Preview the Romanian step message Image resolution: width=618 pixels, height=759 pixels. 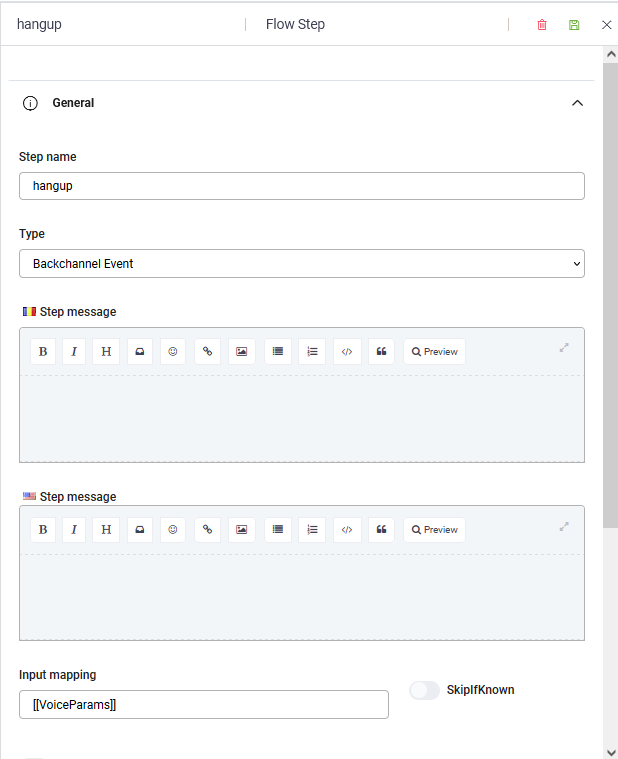(x=435, y=351)
